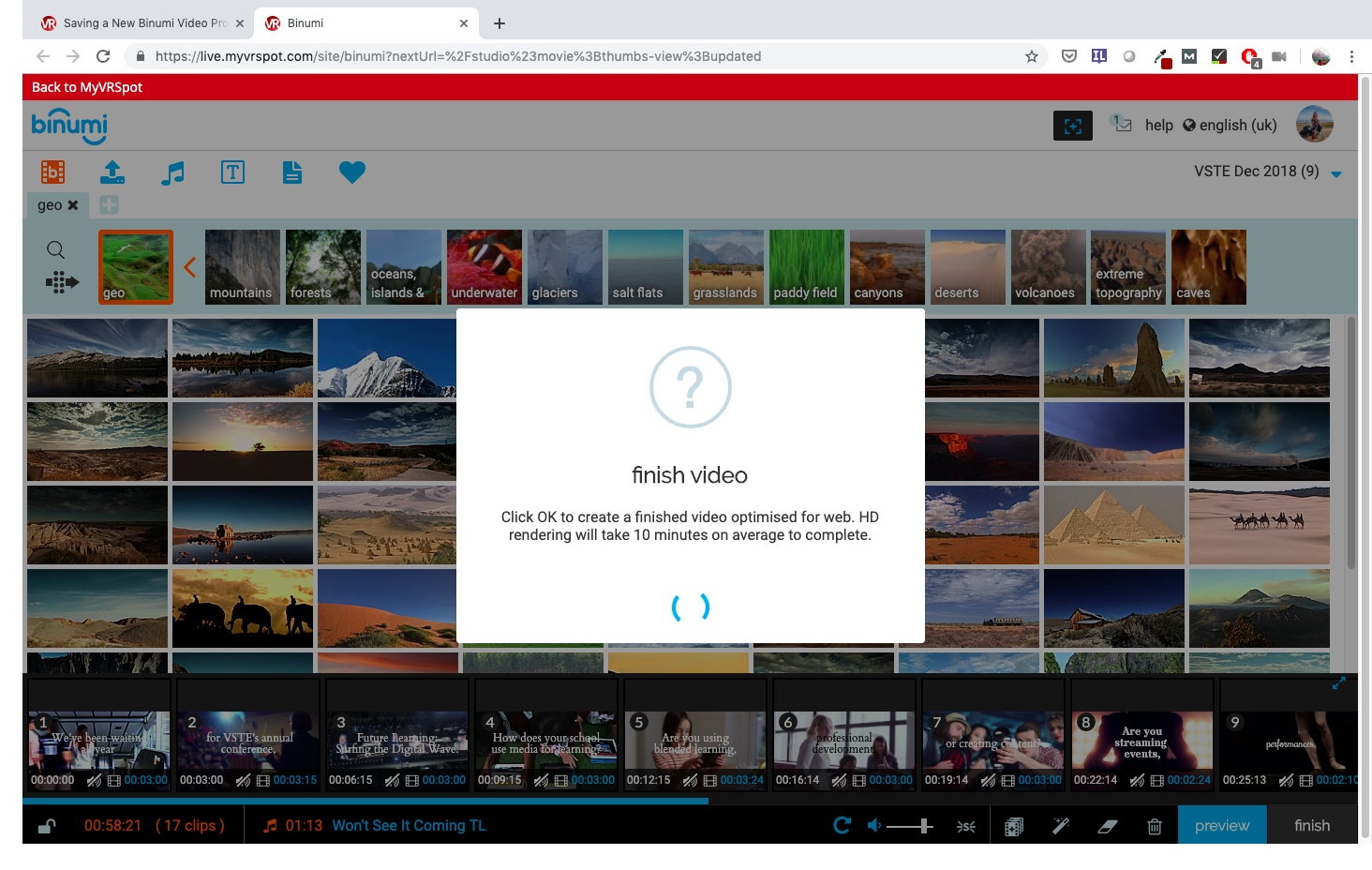Open the favourites heart icon
Viewport: 1372px width, 870px height.
[x=352, y=172]
